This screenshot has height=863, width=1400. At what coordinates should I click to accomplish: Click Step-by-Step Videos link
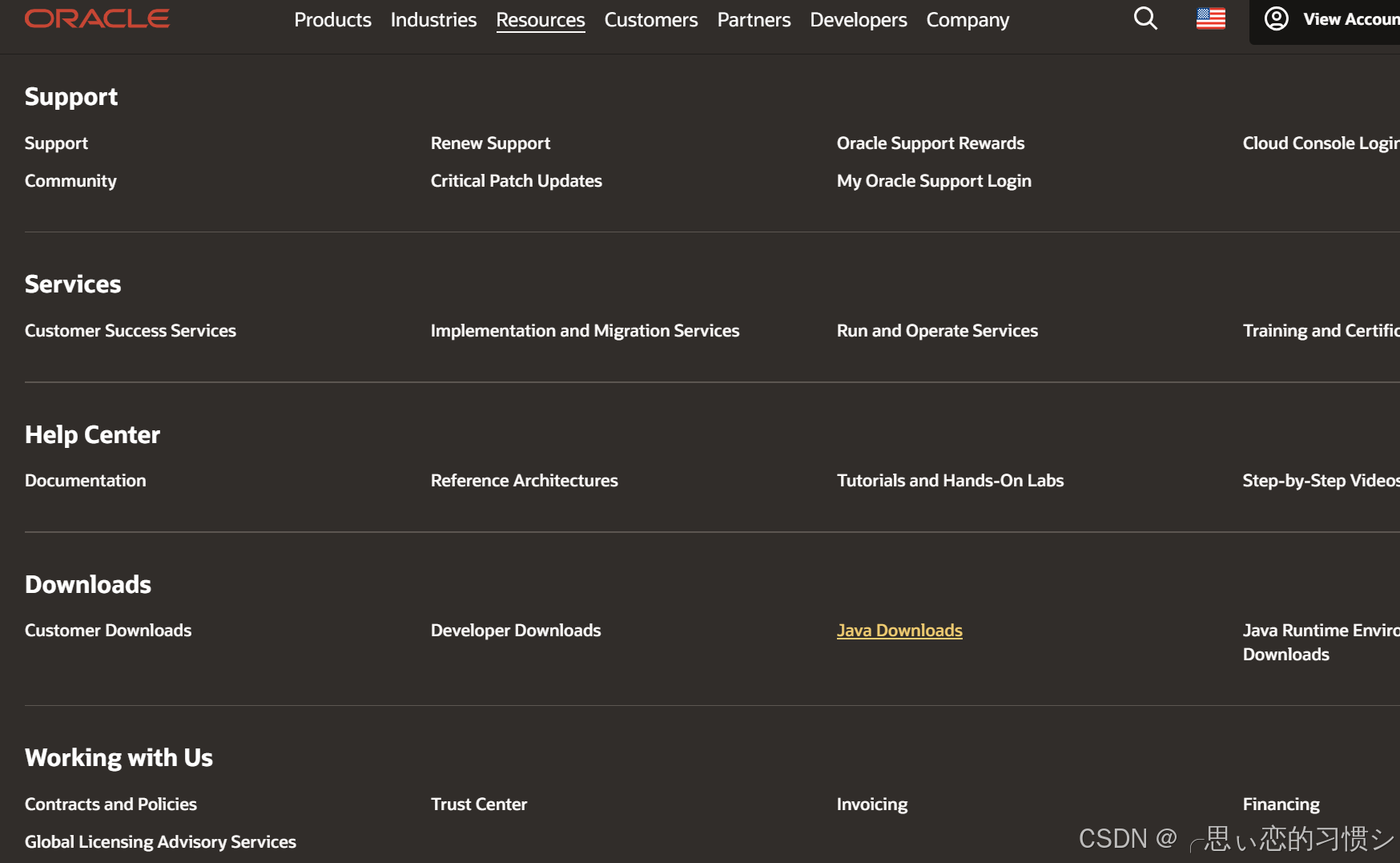point(1322,481)
